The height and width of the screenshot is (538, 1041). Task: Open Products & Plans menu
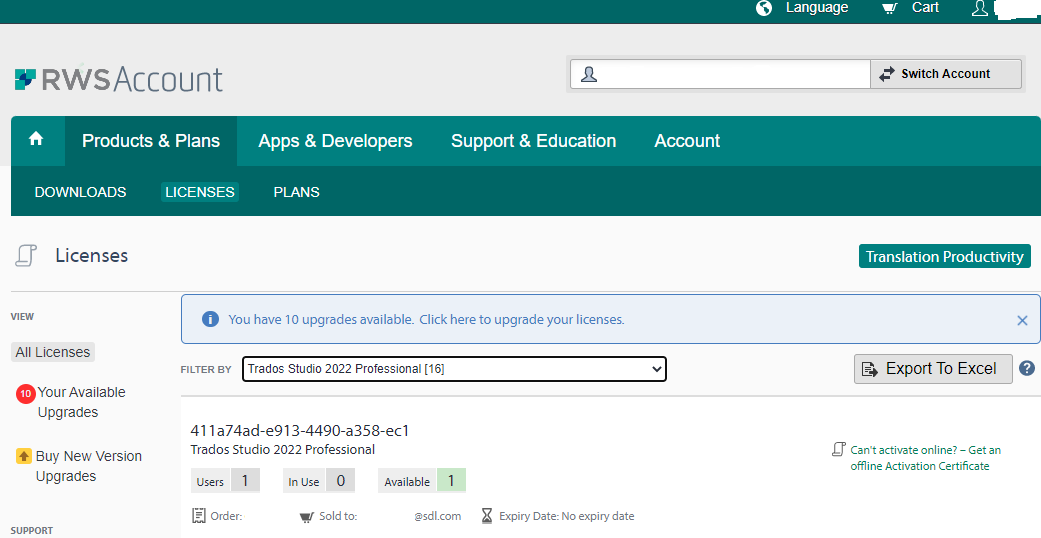click(x=151, y=141)
